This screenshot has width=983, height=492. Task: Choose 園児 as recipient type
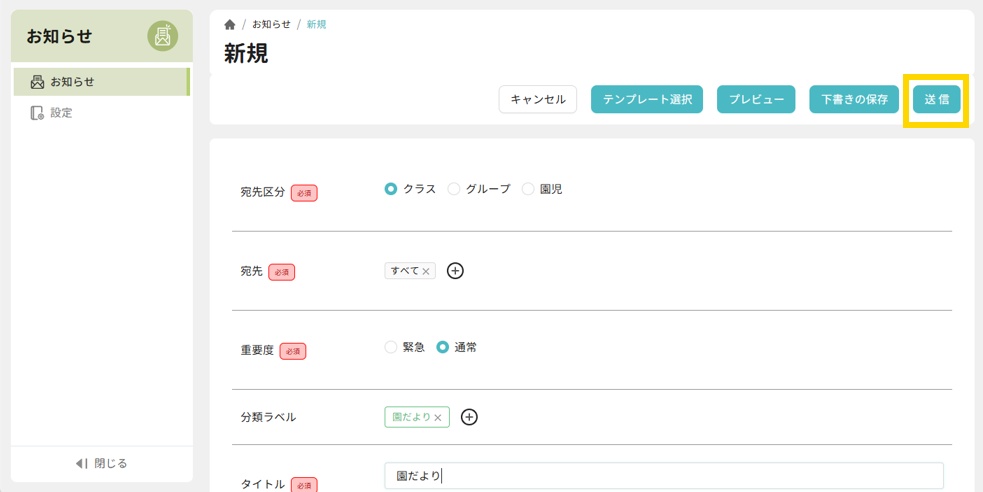coord(528,189)
